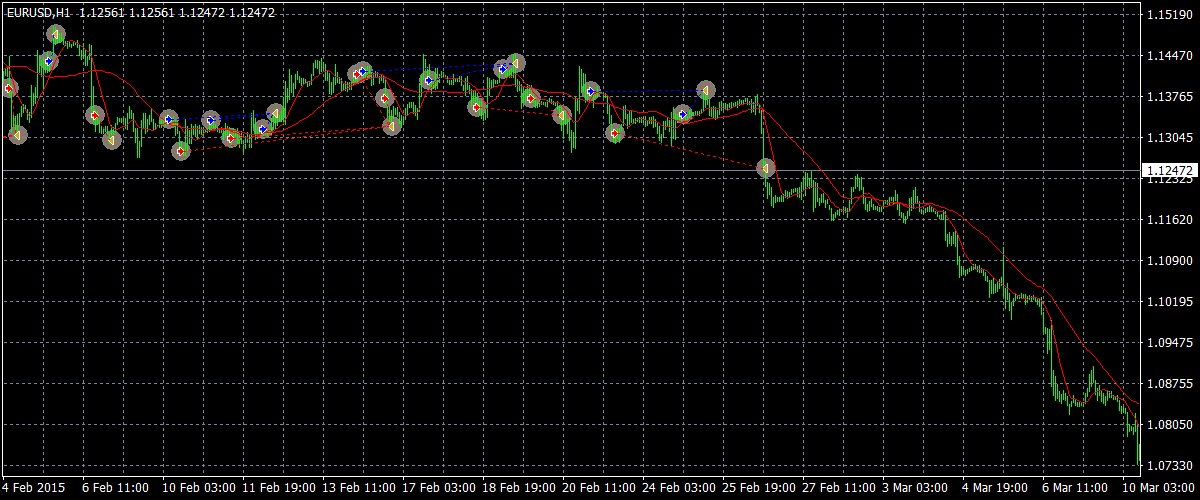This screenshot has width=1200, height=500.
Task: Click the 13 Feb 11:00 time label
Action: (x=359, y=488)
